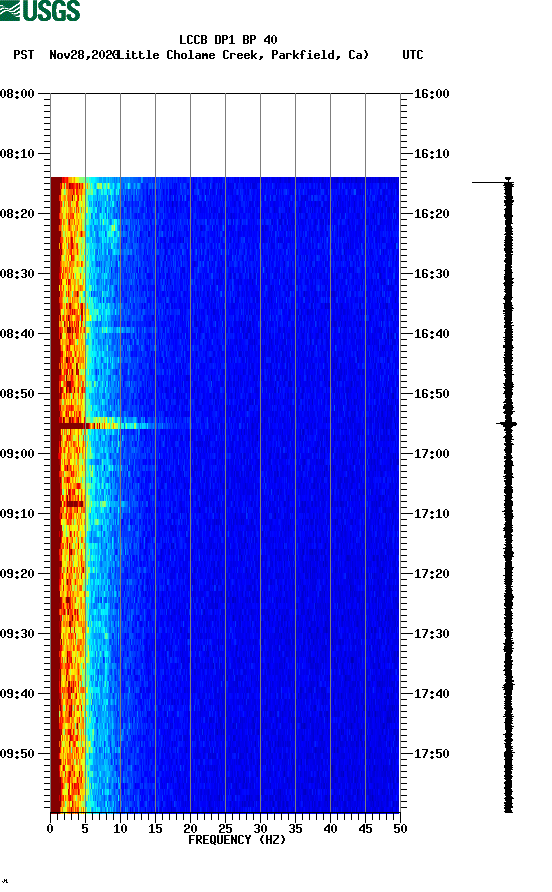Click the large spike on the seismogram trace

tap(507, 424)
